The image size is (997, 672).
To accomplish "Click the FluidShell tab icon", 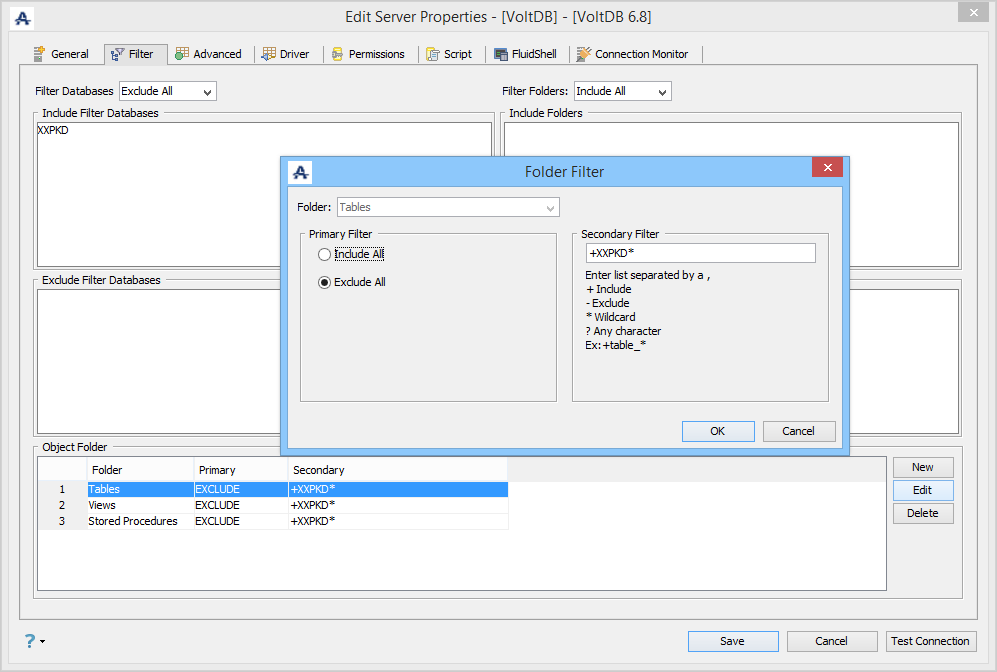I will [x=501, y=54].
